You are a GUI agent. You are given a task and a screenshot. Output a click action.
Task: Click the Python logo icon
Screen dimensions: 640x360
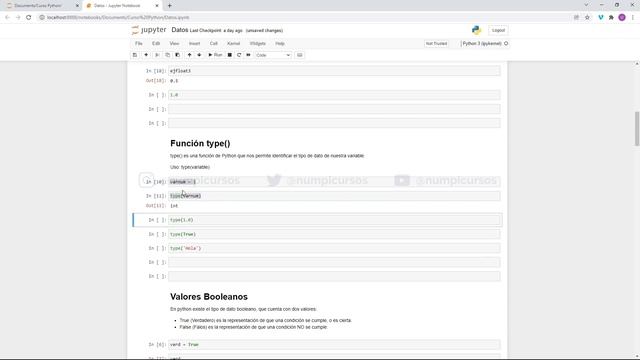pyautogui.click(x=476, y=30)
